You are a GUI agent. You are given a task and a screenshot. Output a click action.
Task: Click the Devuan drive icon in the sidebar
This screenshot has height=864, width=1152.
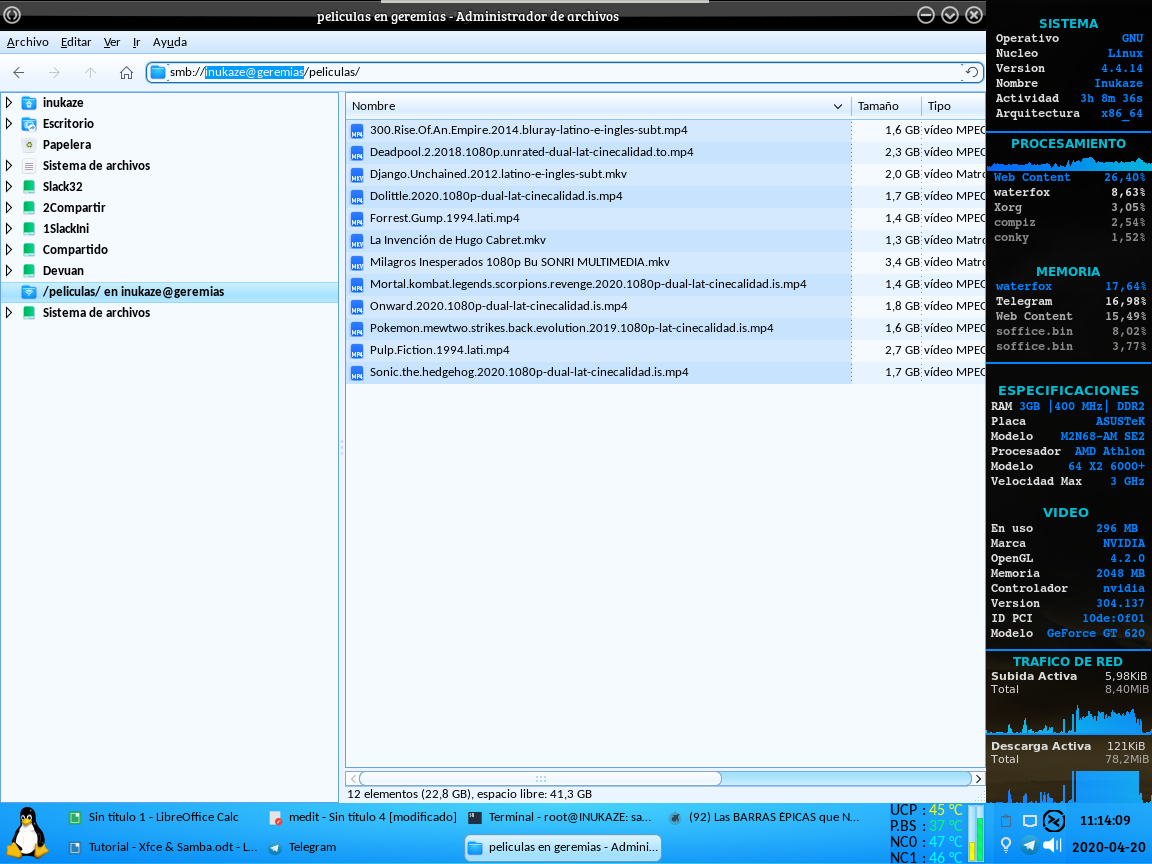pyautogui.click(x=29, y=270)
